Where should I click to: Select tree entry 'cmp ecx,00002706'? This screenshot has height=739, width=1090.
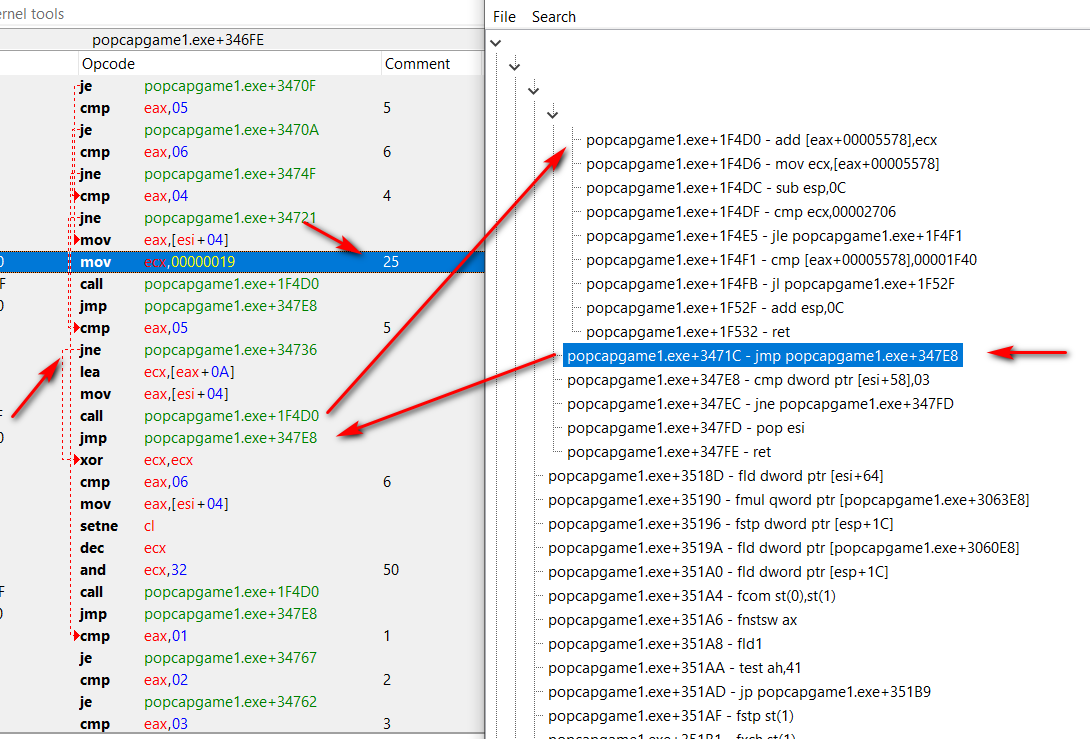[x=740, y=212]
